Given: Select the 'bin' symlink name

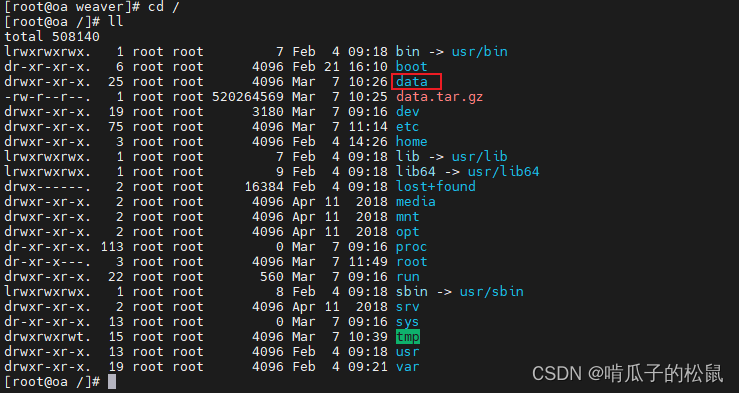Looking at the screenshot, I should (407, 52).
